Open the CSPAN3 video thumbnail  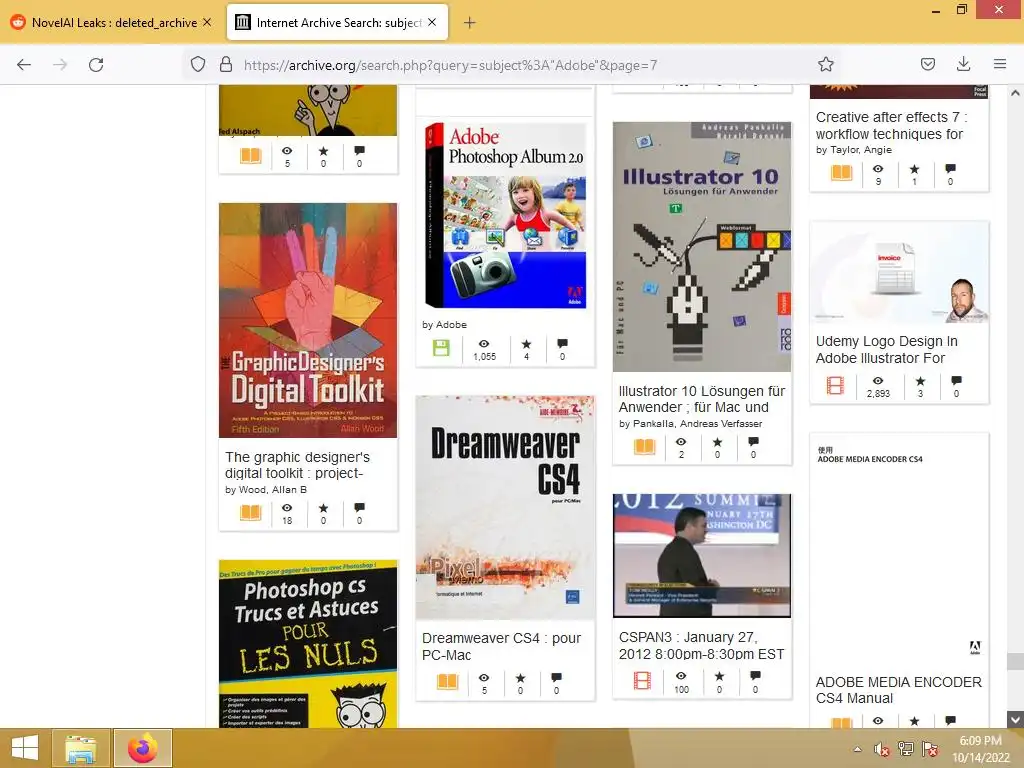(x=702, y=556)
